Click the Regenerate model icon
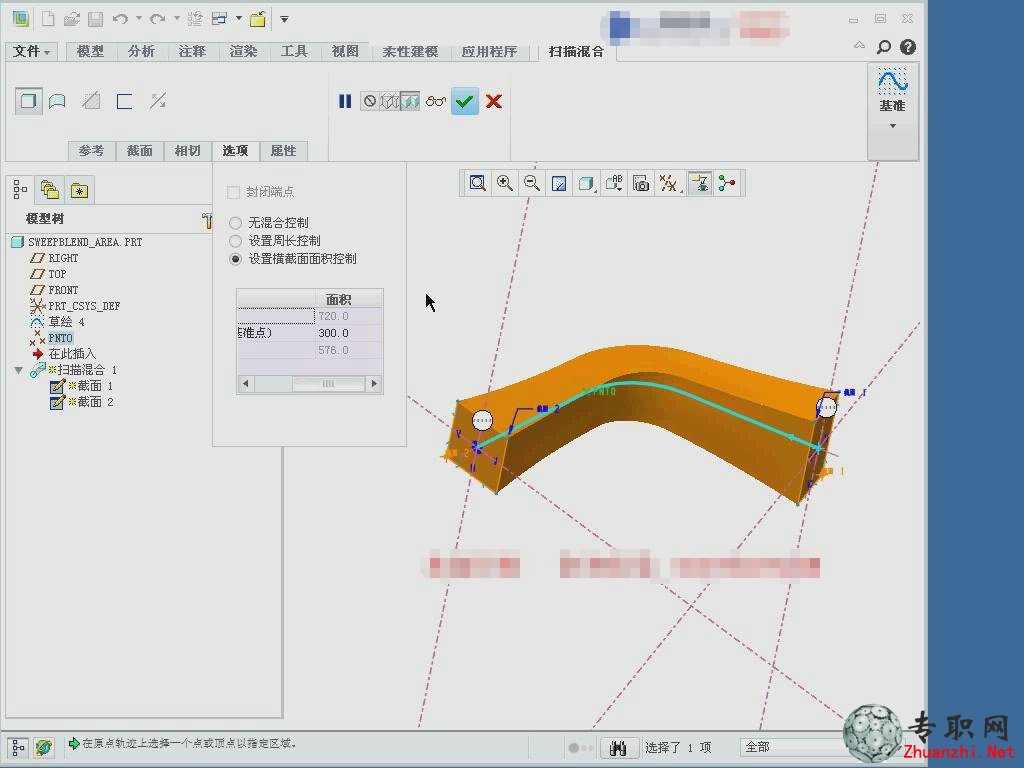 [x=195, y=18]
